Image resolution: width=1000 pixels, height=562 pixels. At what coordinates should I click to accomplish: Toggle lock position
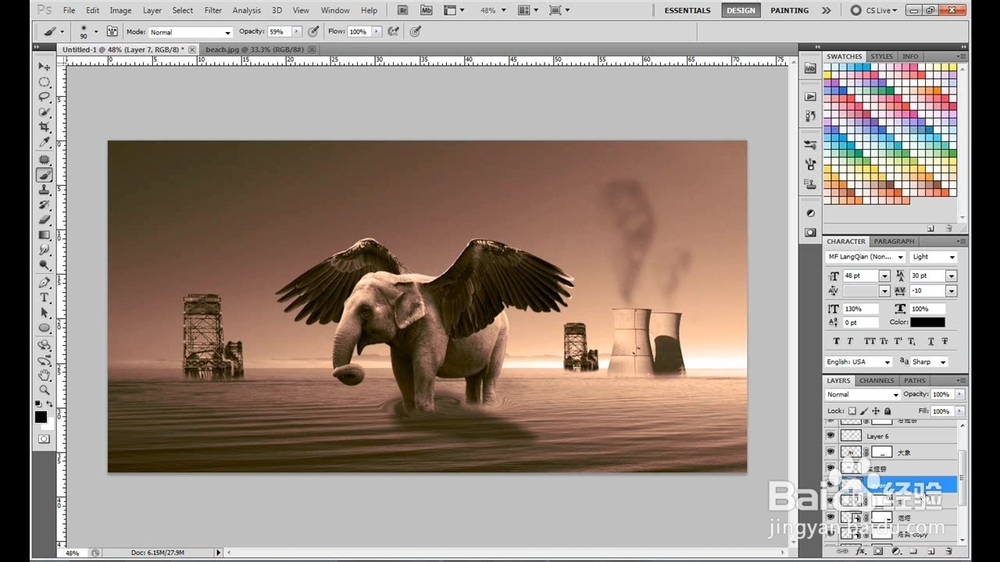pyautogui.click(x=876, y=411)
